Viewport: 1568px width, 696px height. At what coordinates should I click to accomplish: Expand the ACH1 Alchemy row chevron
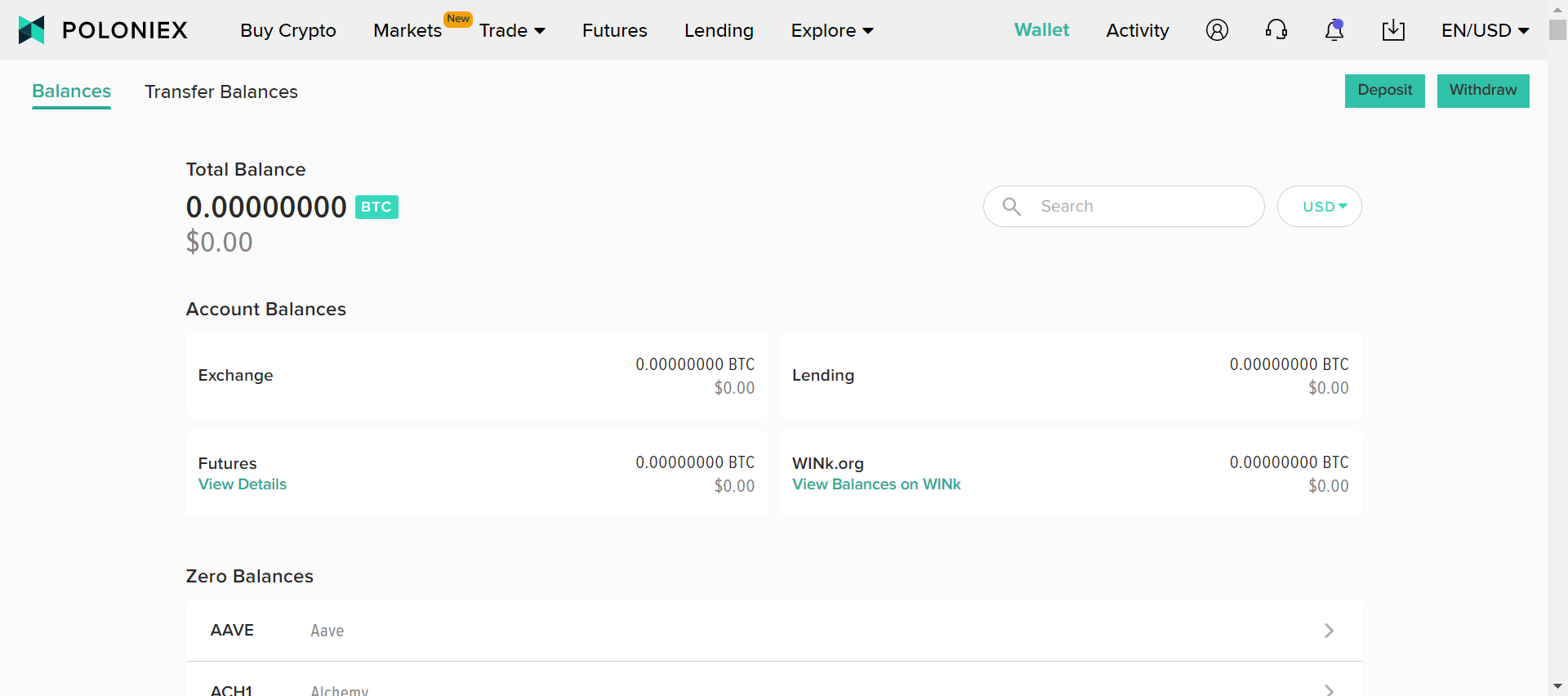[x=1329, y=690]
